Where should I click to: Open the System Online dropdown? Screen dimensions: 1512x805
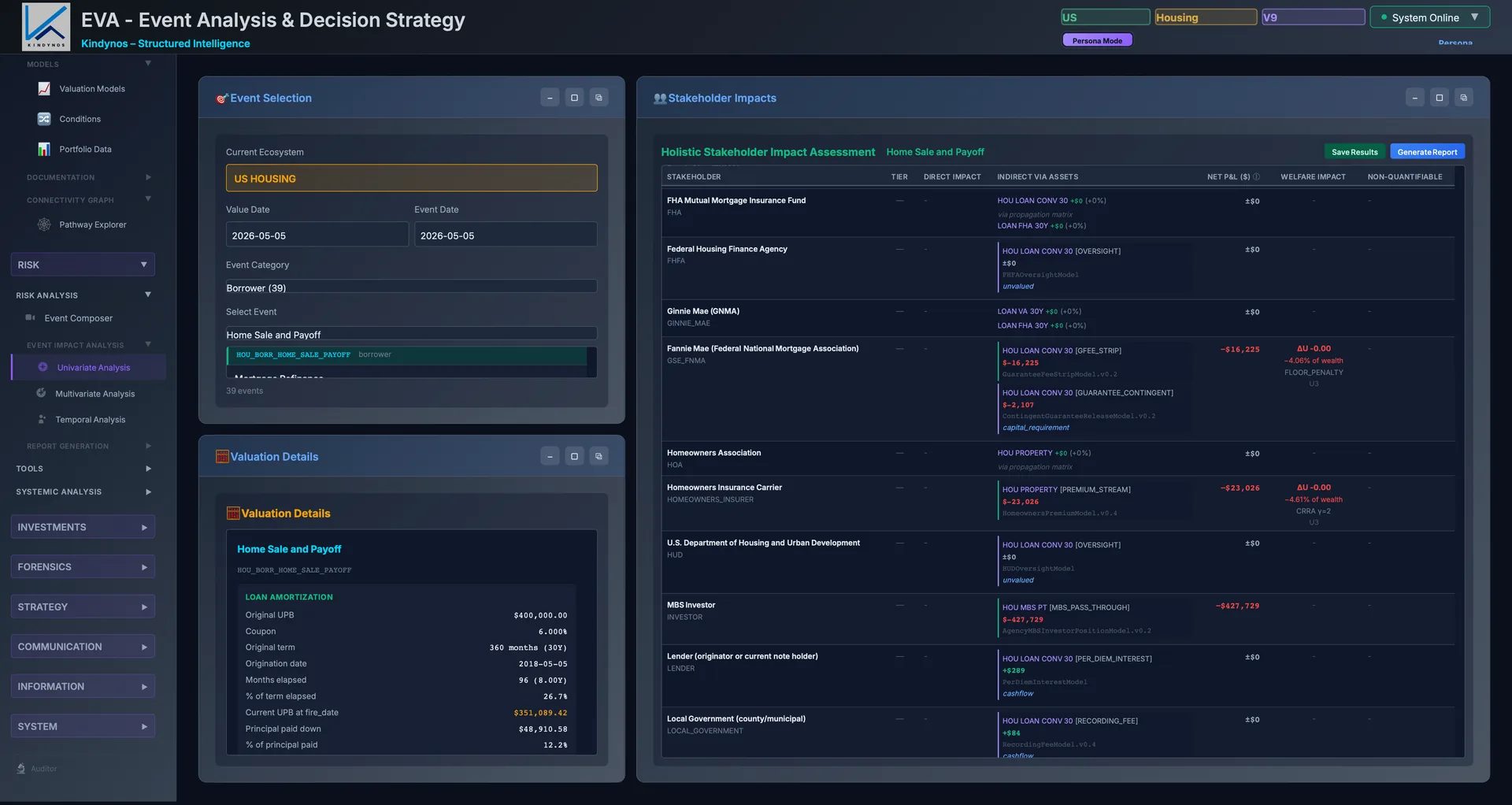click(x=1430, y=17)
